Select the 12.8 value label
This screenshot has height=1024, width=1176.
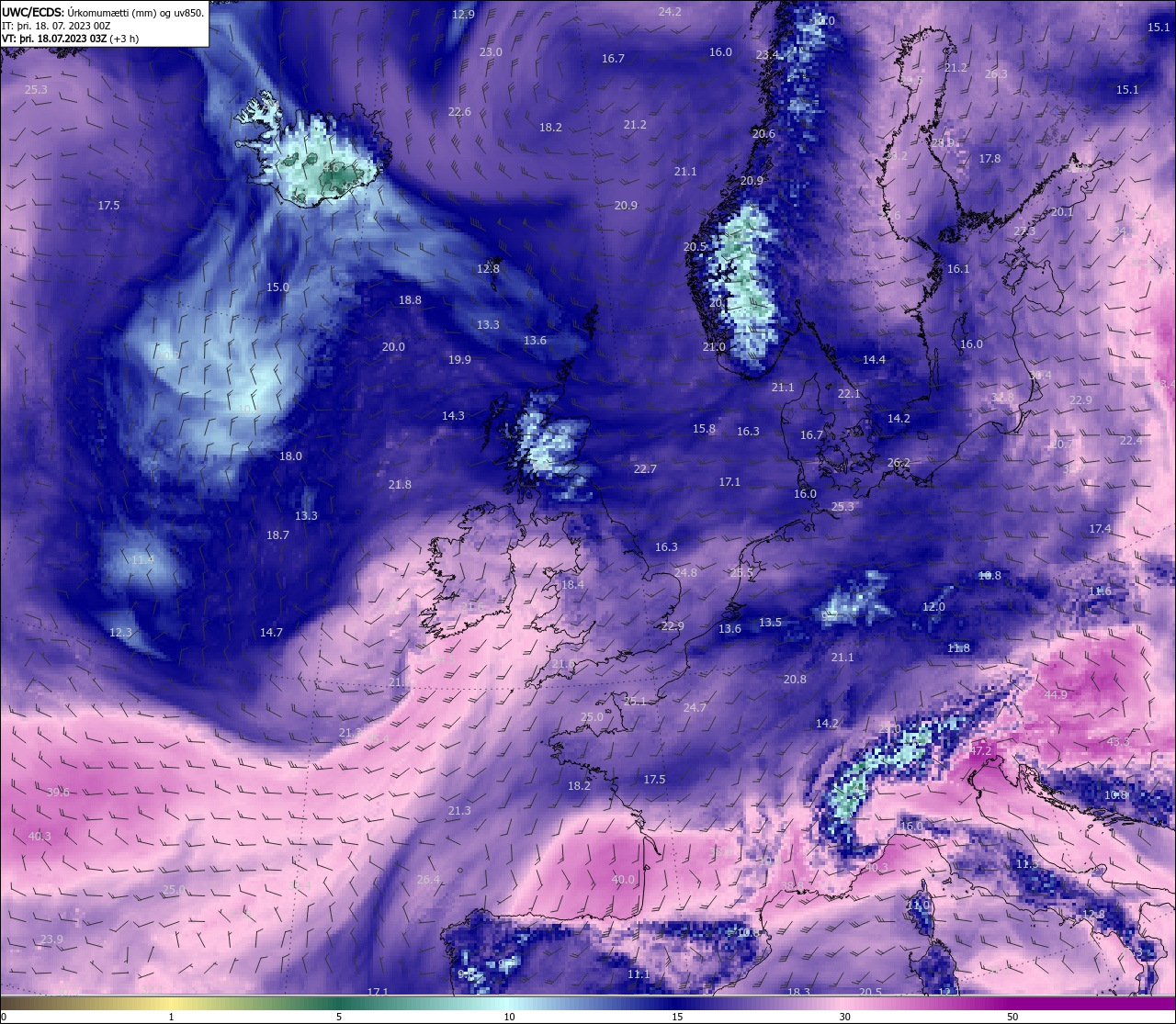coord(488,269)
